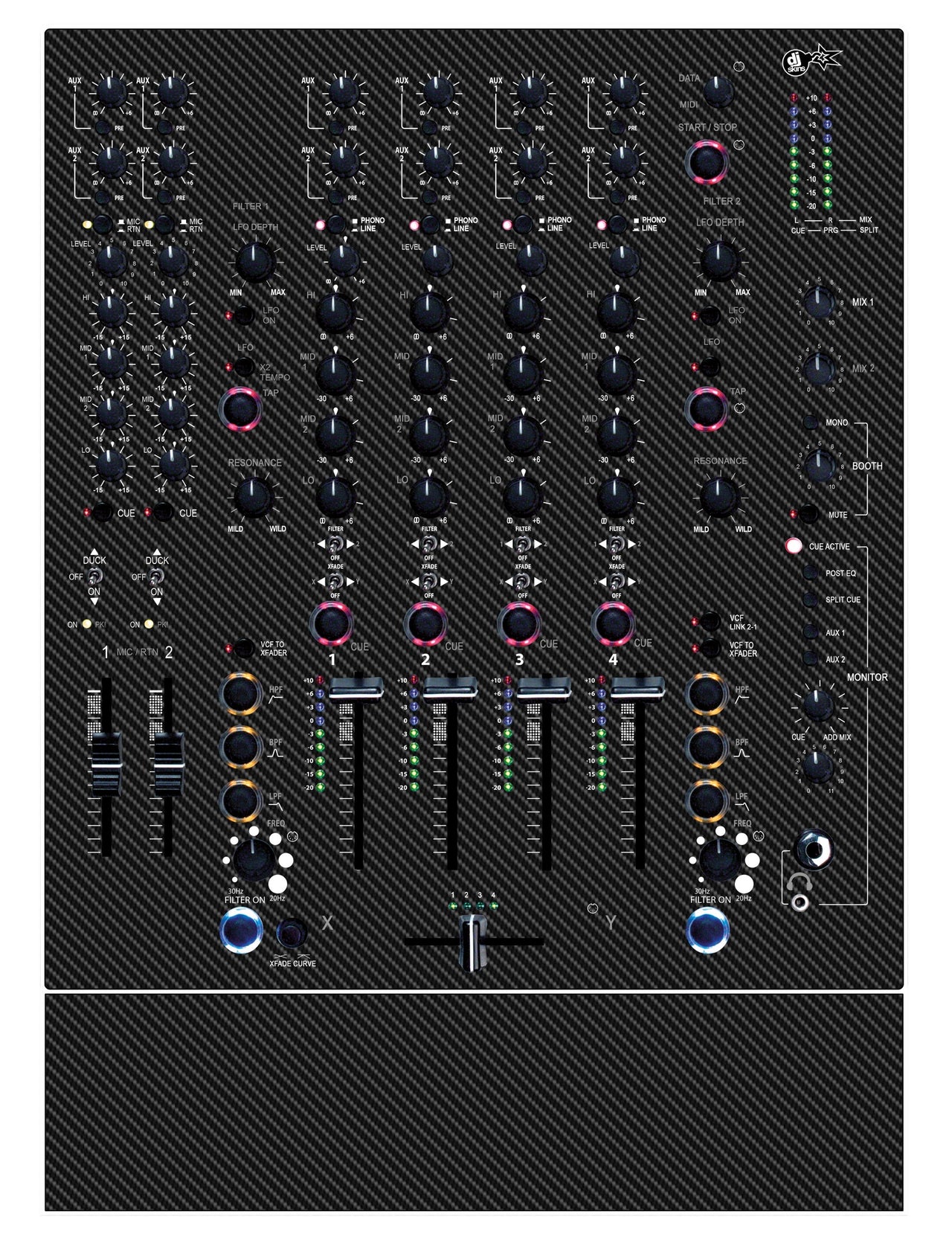Click Filter 1 RESONANCE knob
The width and height of the screenshot is (952, 1246).
coord(254,497)
